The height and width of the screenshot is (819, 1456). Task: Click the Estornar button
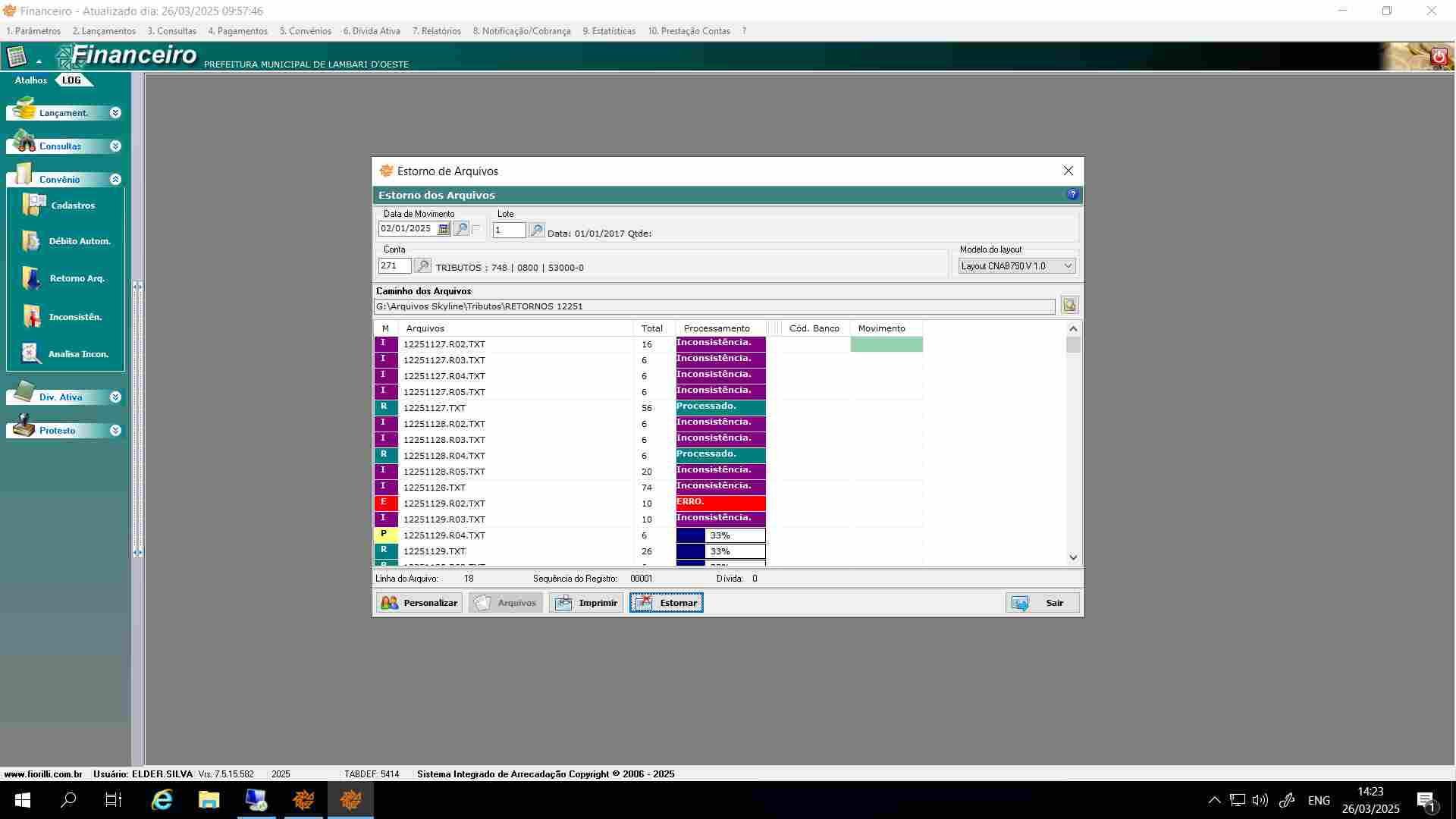click(666, 603)
